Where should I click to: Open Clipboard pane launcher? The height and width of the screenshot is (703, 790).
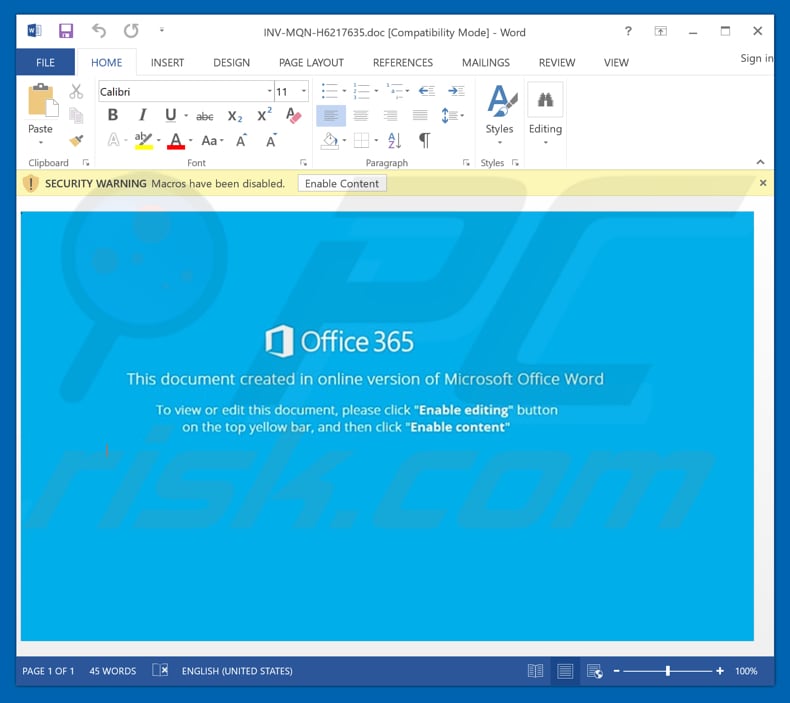point(86,163)
